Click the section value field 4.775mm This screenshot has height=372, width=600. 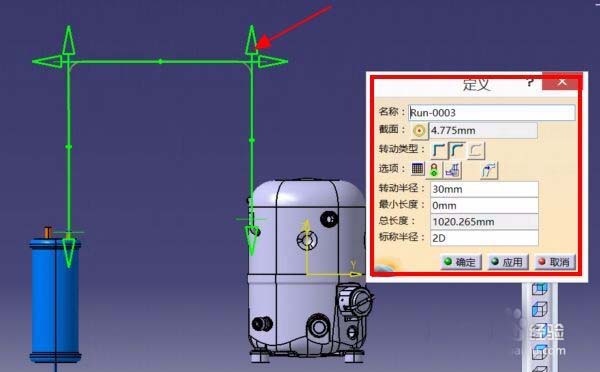point(483,131)
